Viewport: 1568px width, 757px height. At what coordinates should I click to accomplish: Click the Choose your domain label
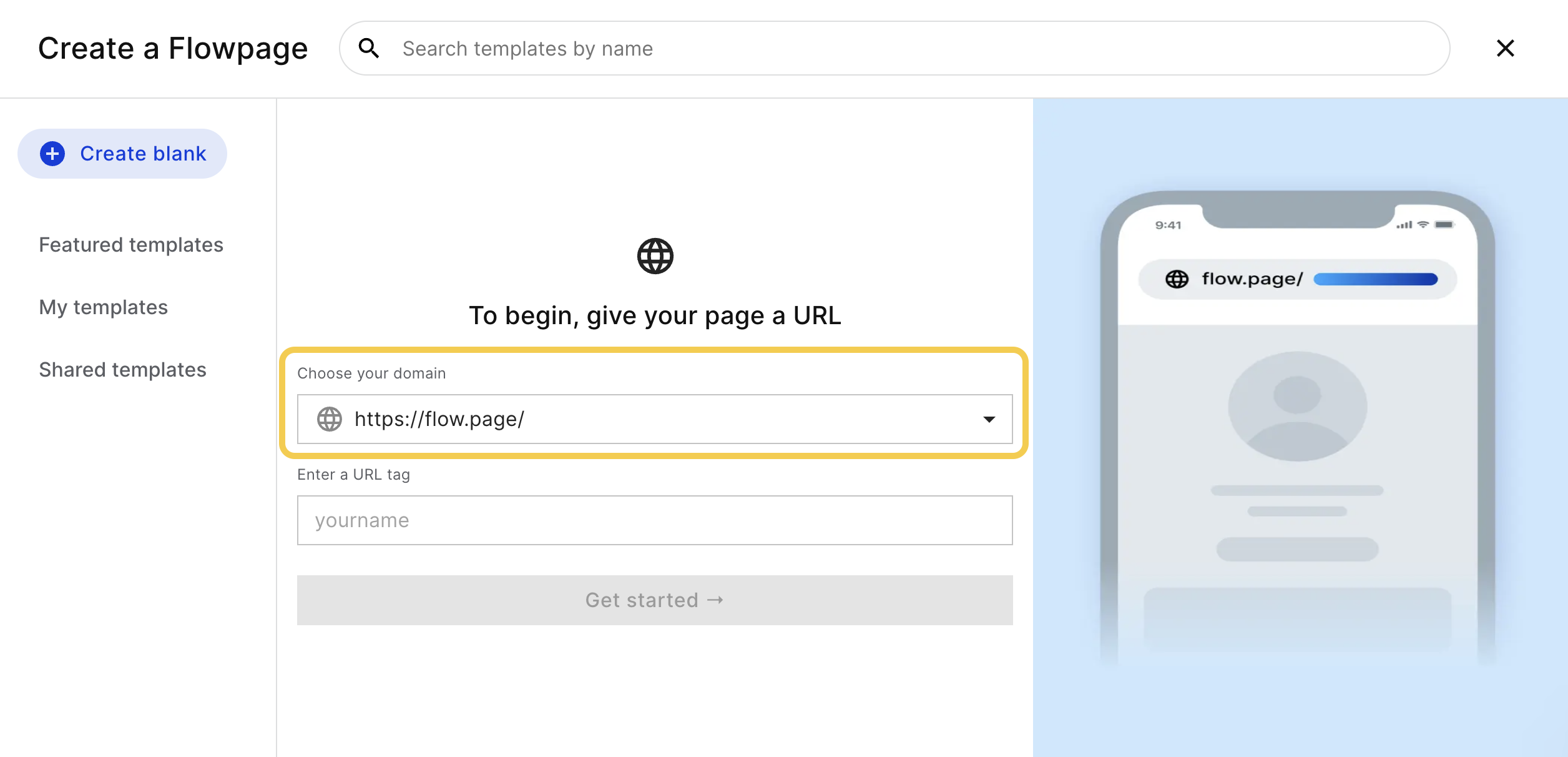pyautogui.click(x=371, y=374)
